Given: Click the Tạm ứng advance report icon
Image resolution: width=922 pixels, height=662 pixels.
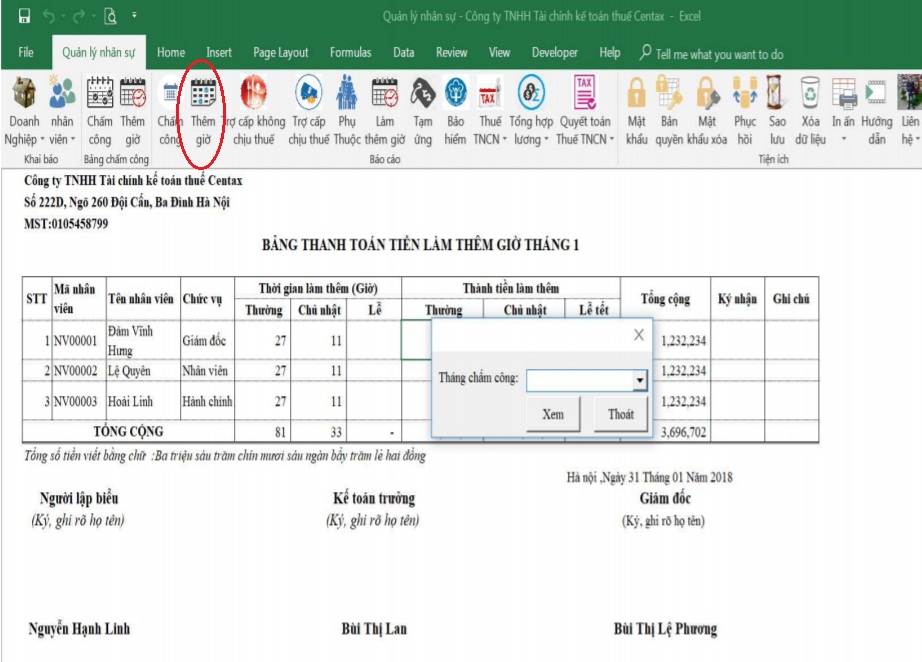Looking at the screenshot, I should coord(422,95).
